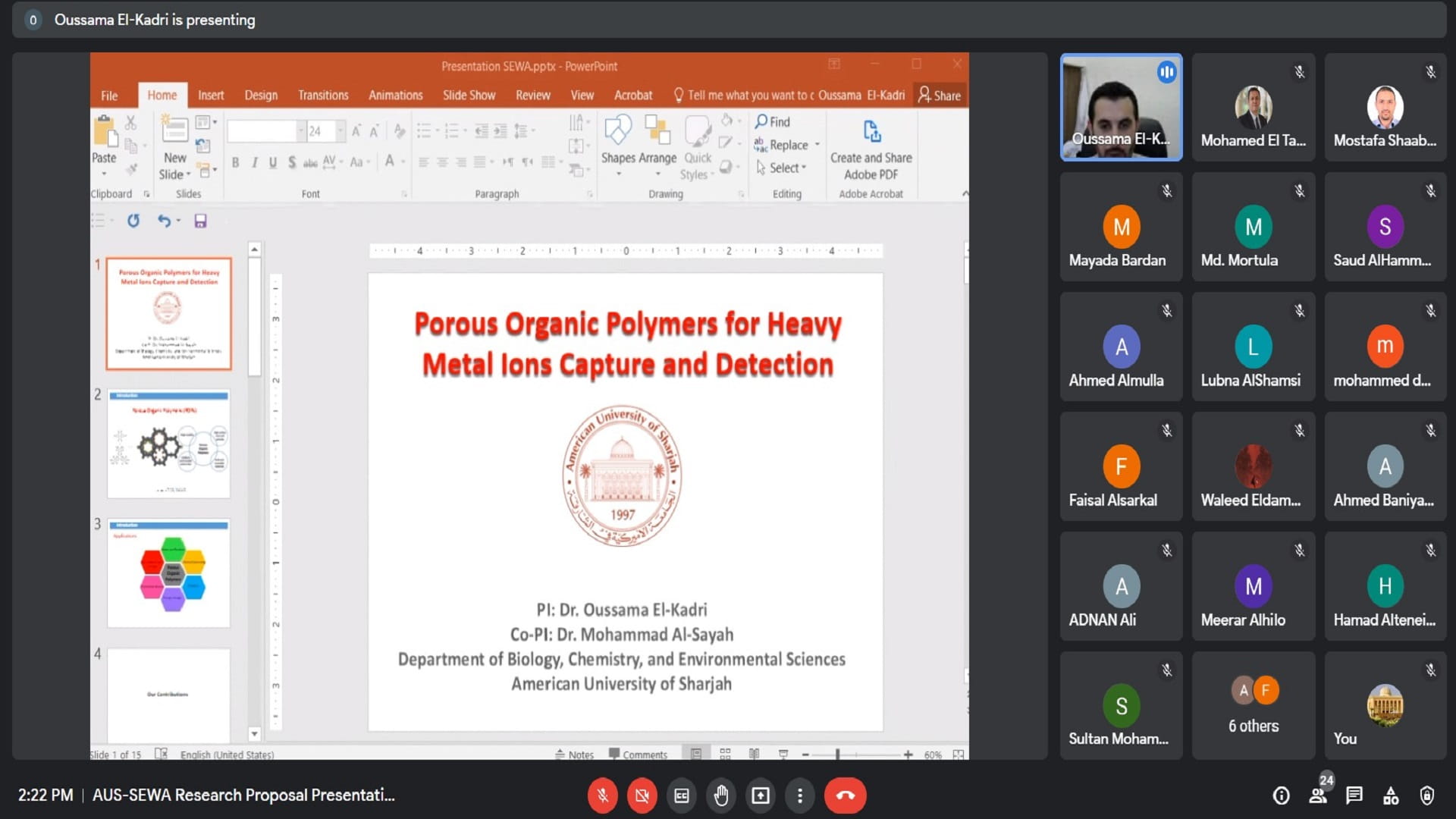The image size is (1456, 819).
Task: Toggle closed captions button
Action: pos(681,795)
